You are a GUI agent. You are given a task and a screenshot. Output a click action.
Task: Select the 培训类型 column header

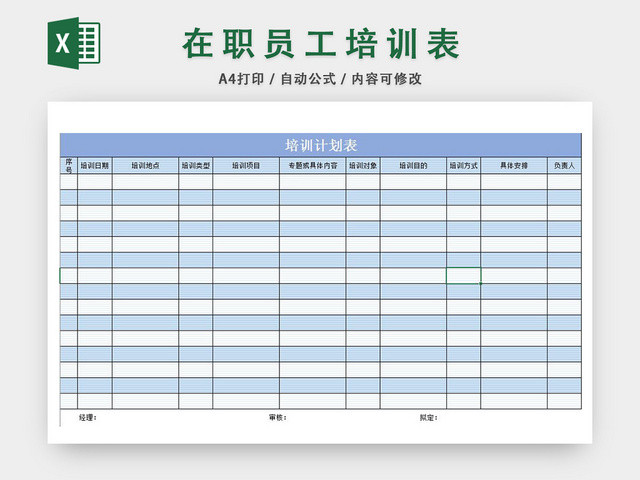[196, 166]
